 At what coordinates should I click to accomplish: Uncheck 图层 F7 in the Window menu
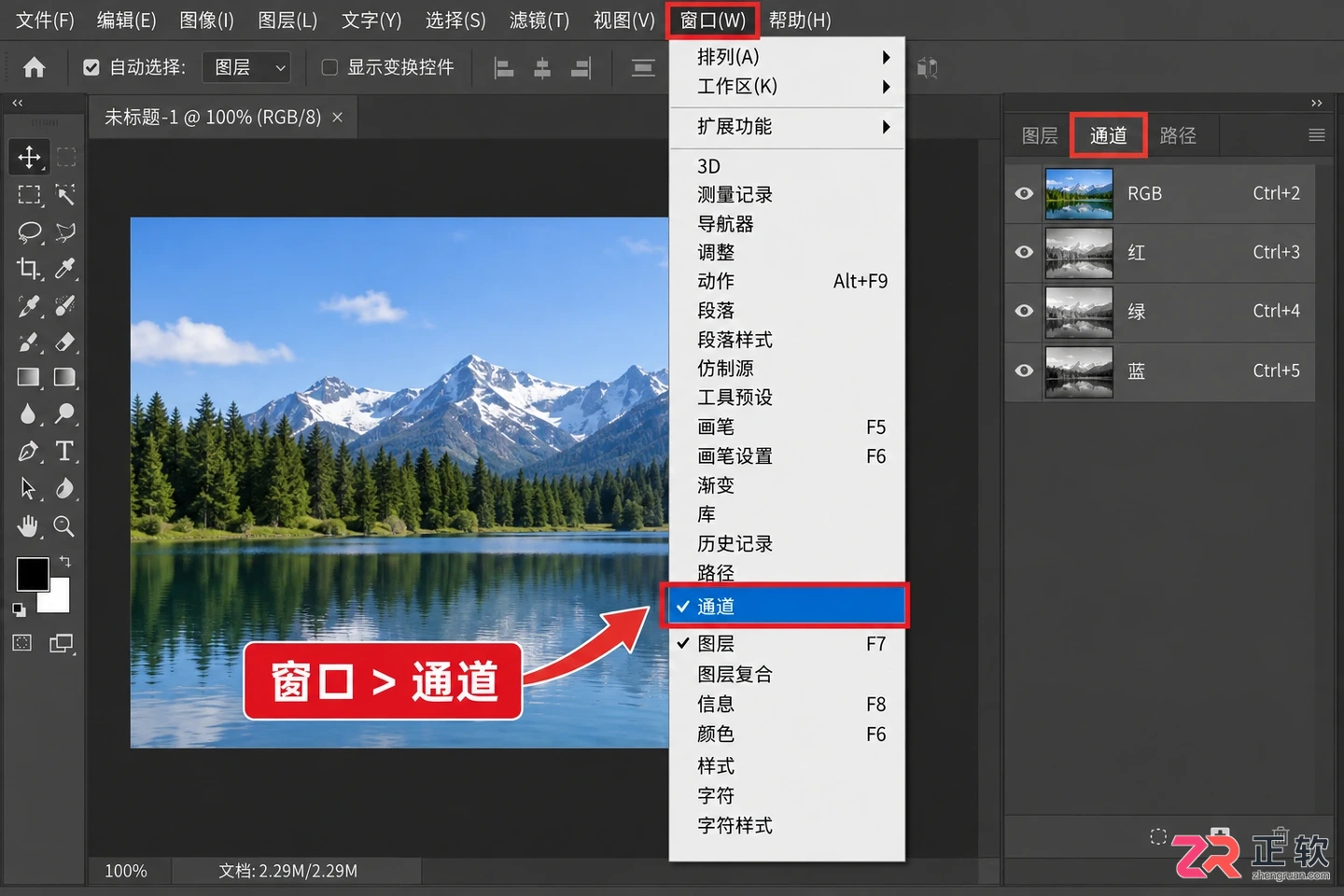pos(785,644)
